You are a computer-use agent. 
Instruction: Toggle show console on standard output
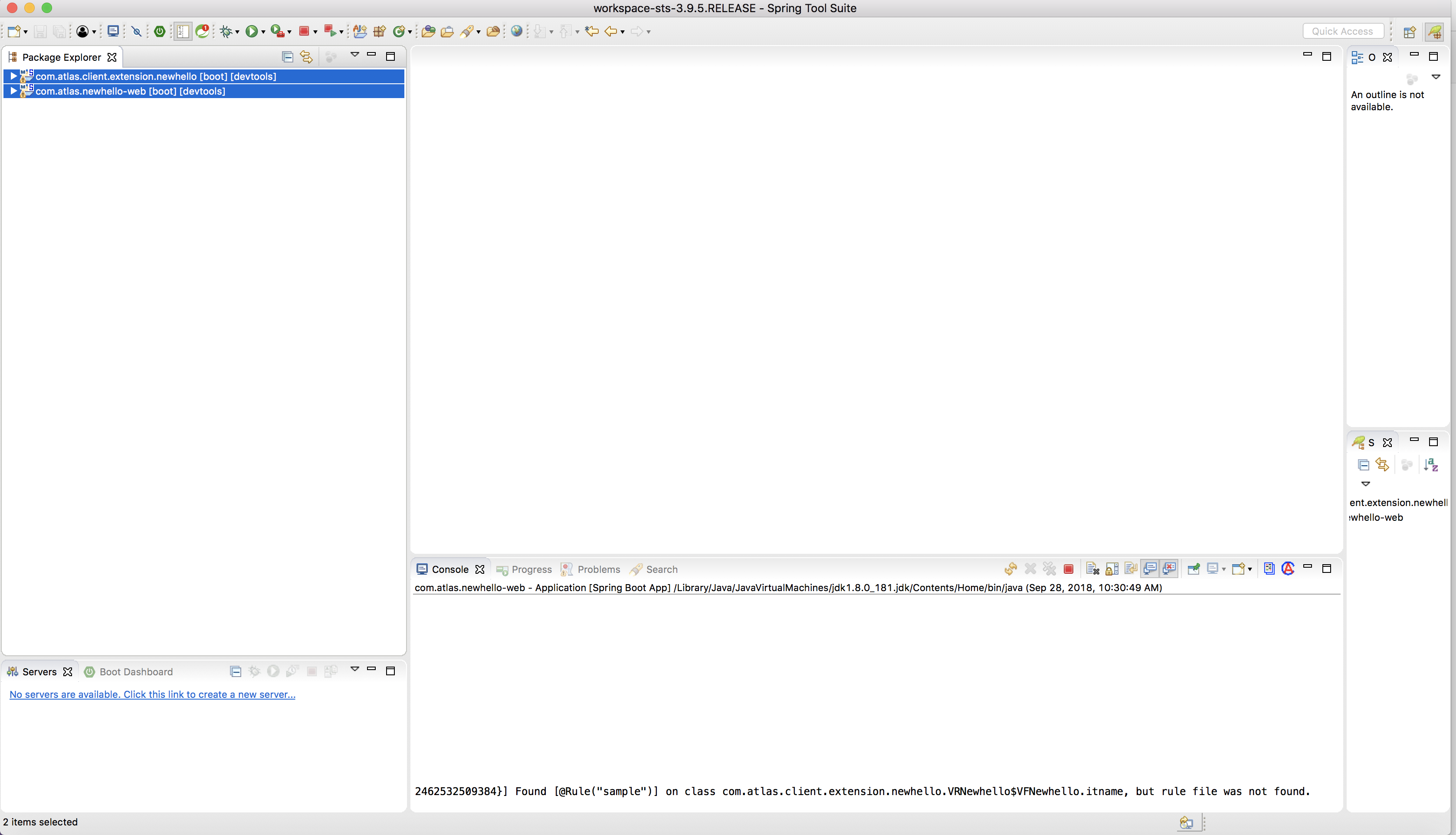[x=1150, y=569]
